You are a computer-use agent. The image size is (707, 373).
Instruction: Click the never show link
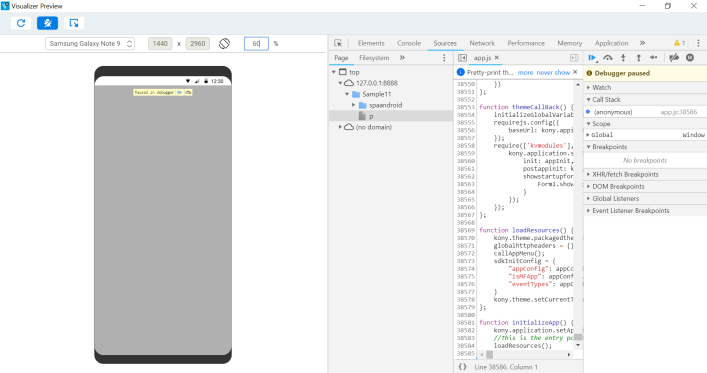[553, 73]
